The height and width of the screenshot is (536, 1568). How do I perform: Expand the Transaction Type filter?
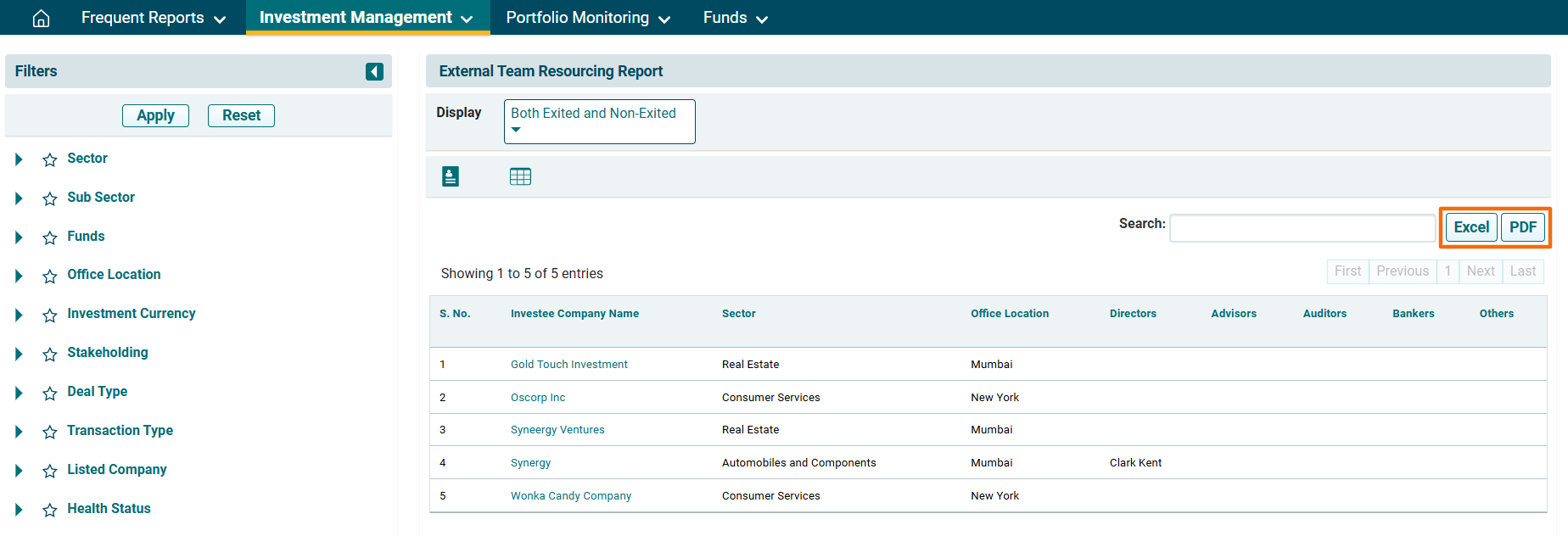click(19, 432)
